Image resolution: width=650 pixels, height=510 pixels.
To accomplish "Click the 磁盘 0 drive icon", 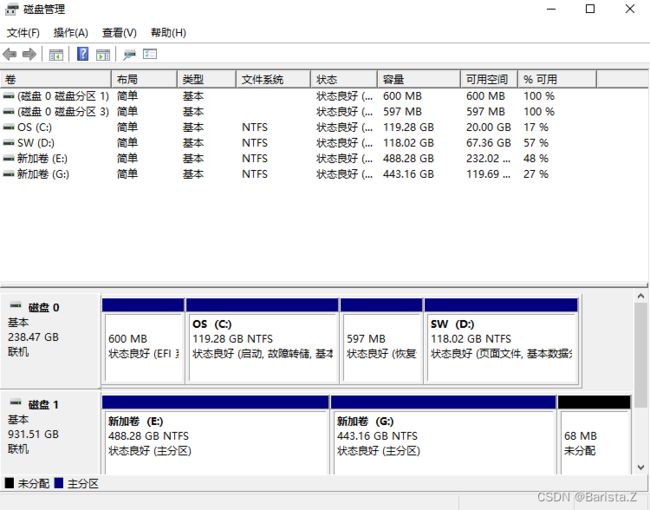I will pyautogui.click(x=16, y=306).
